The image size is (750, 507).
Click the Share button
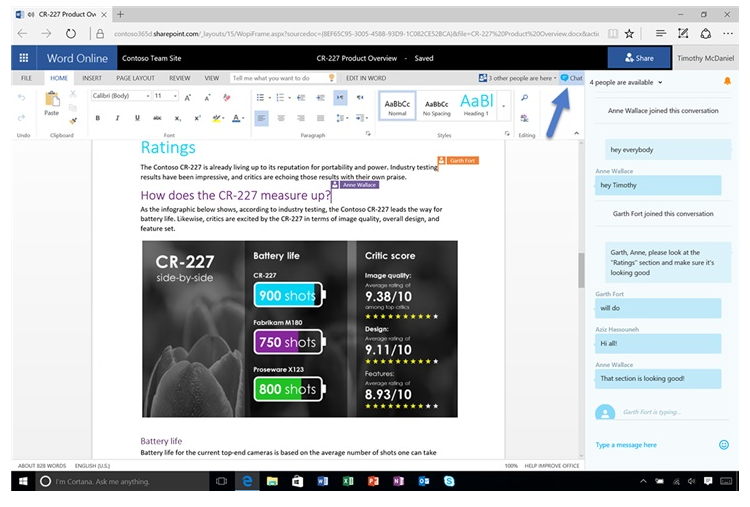click(639, 58)
